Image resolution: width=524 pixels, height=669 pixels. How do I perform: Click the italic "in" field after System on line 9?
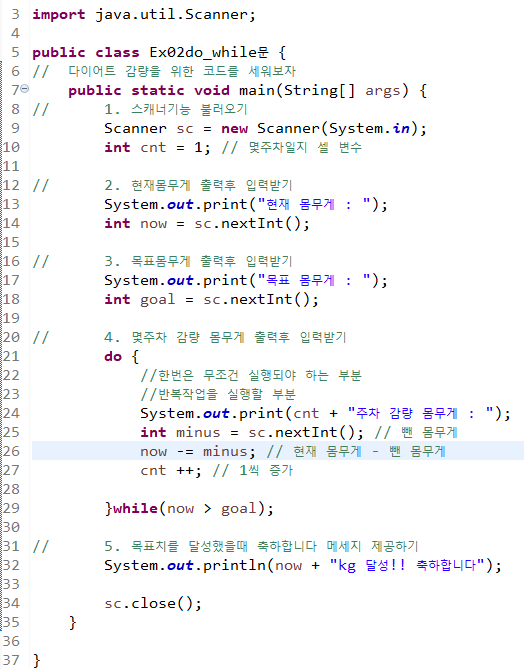[401, 128]
